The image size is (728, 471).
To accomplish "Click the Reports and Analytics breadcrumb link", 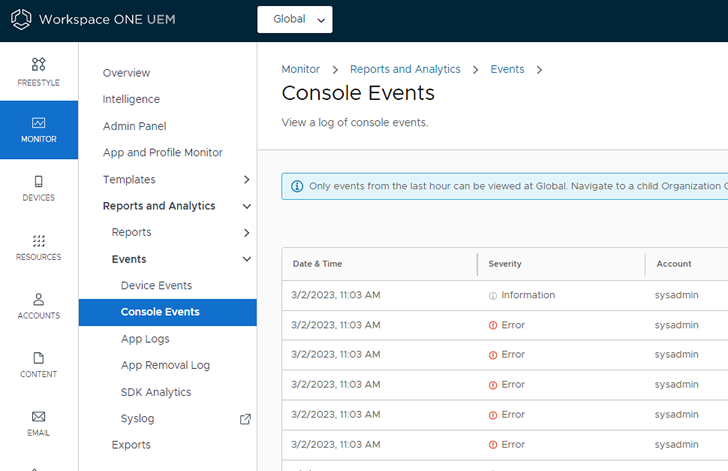I will click(405, 69).
